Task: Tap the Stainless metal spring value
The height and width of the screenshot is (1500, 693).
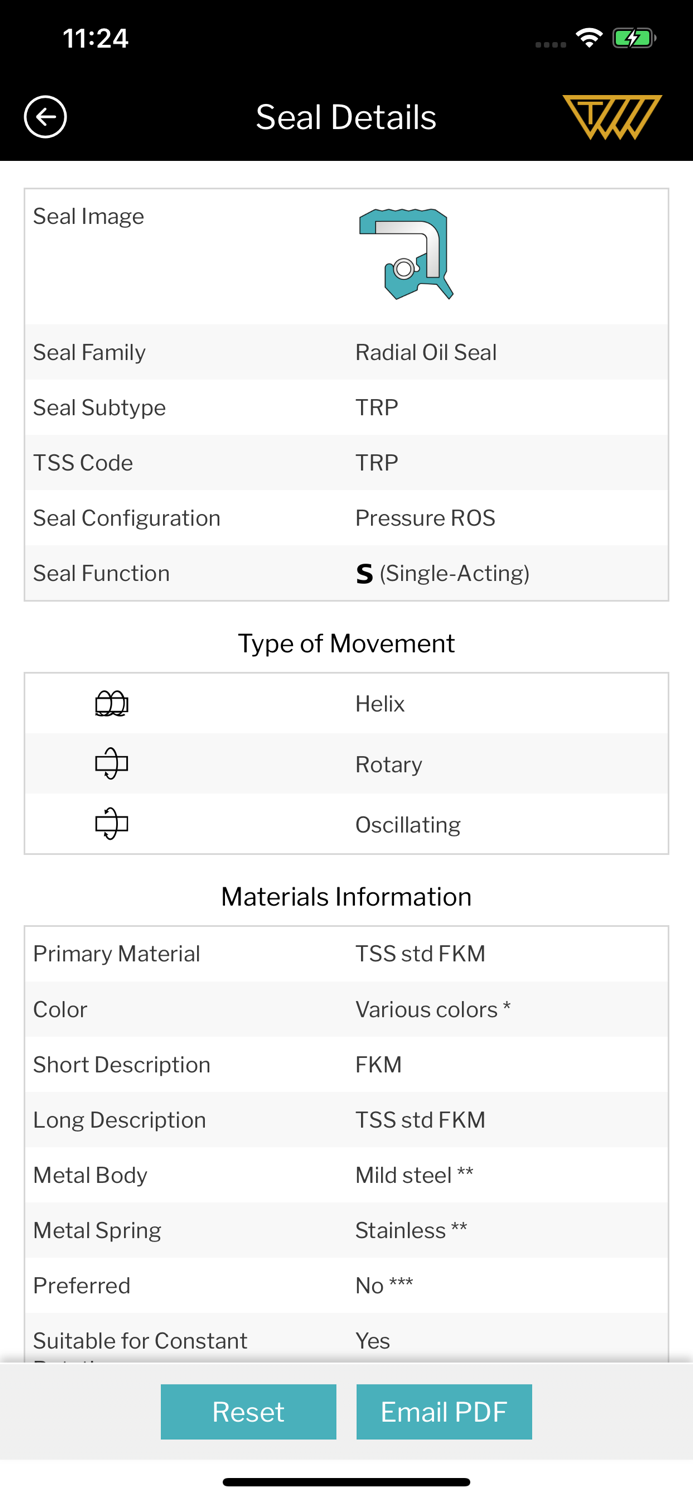Action: tap(411, 1230)
